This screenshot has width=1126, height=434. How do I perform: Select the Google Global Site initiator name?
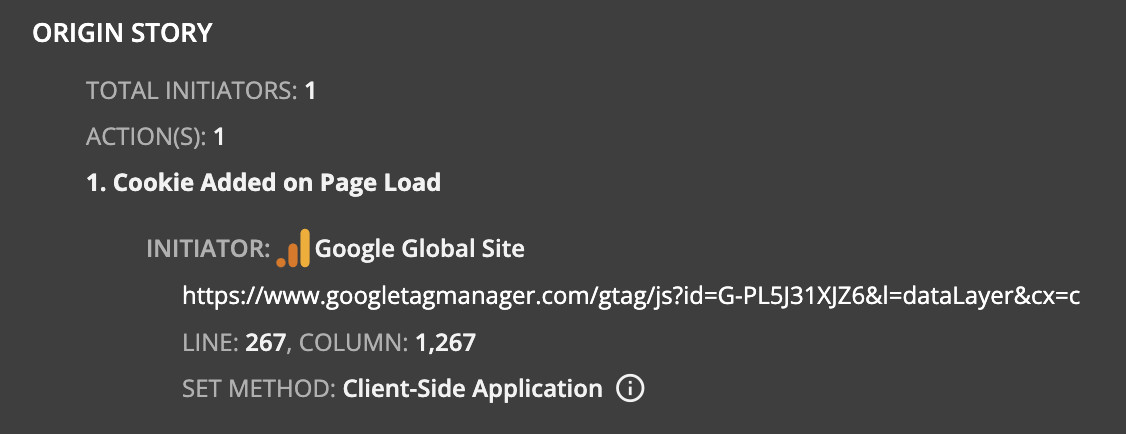pos(420,249)
